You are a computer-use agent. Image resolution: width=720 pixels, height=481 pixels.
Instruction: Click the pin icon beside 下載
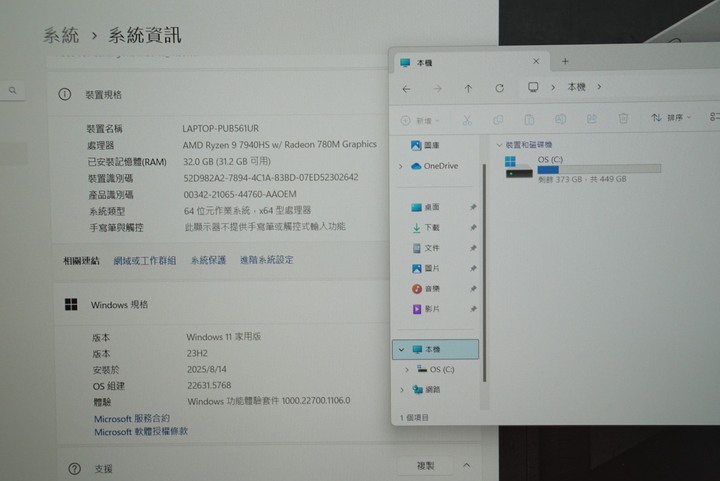point(473,228)
